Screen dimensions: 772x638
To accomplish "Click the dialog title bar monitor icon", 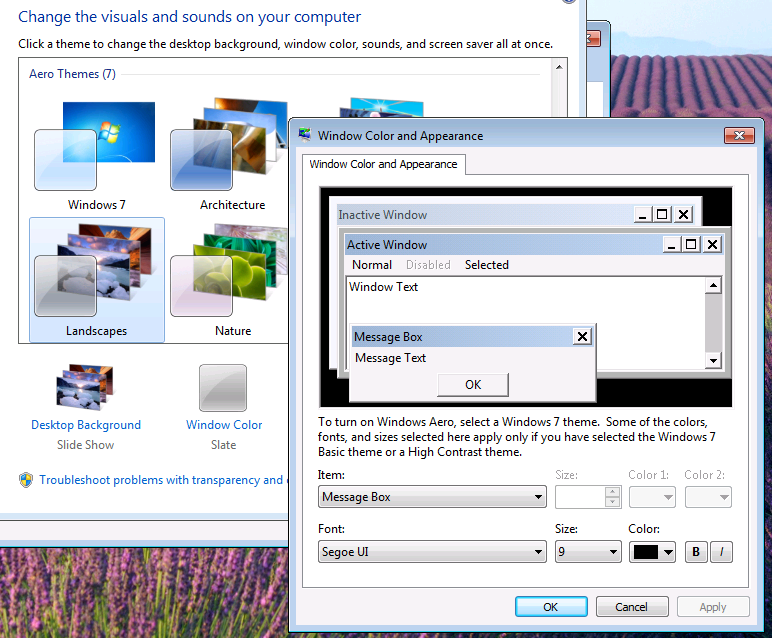I will coord(305,134).
